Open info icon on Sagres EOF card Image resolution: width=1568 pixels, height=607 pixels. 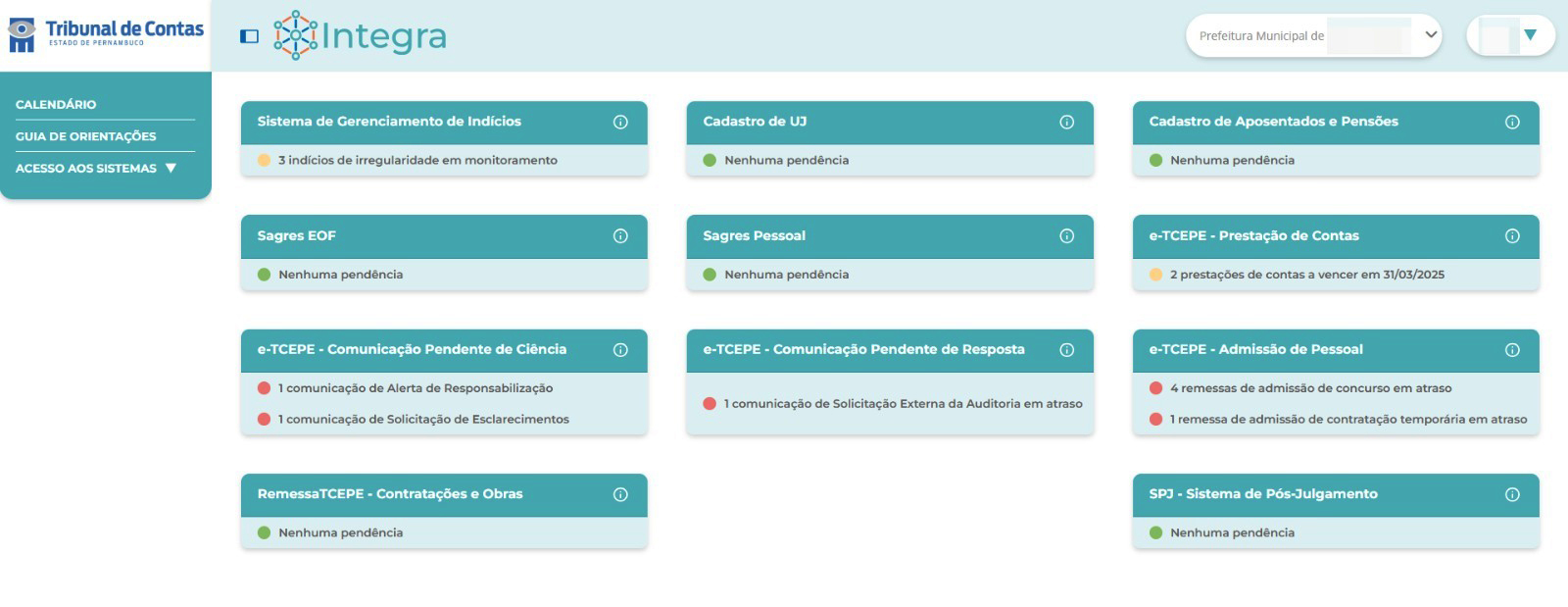pyautogui.click(x=620, y=236)
